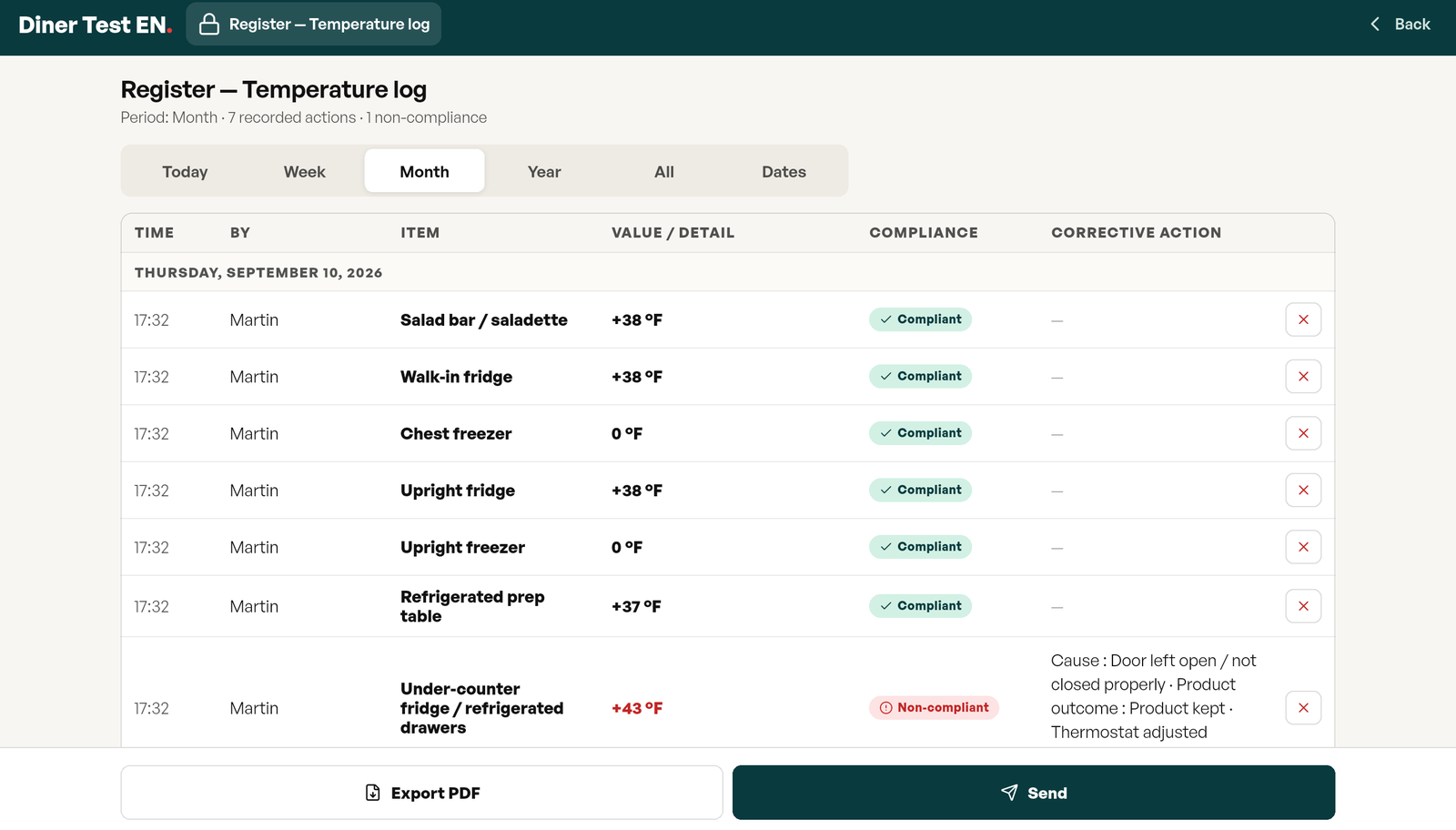Click the BY column header
The image size is (1456, 830).
[240, 233]
